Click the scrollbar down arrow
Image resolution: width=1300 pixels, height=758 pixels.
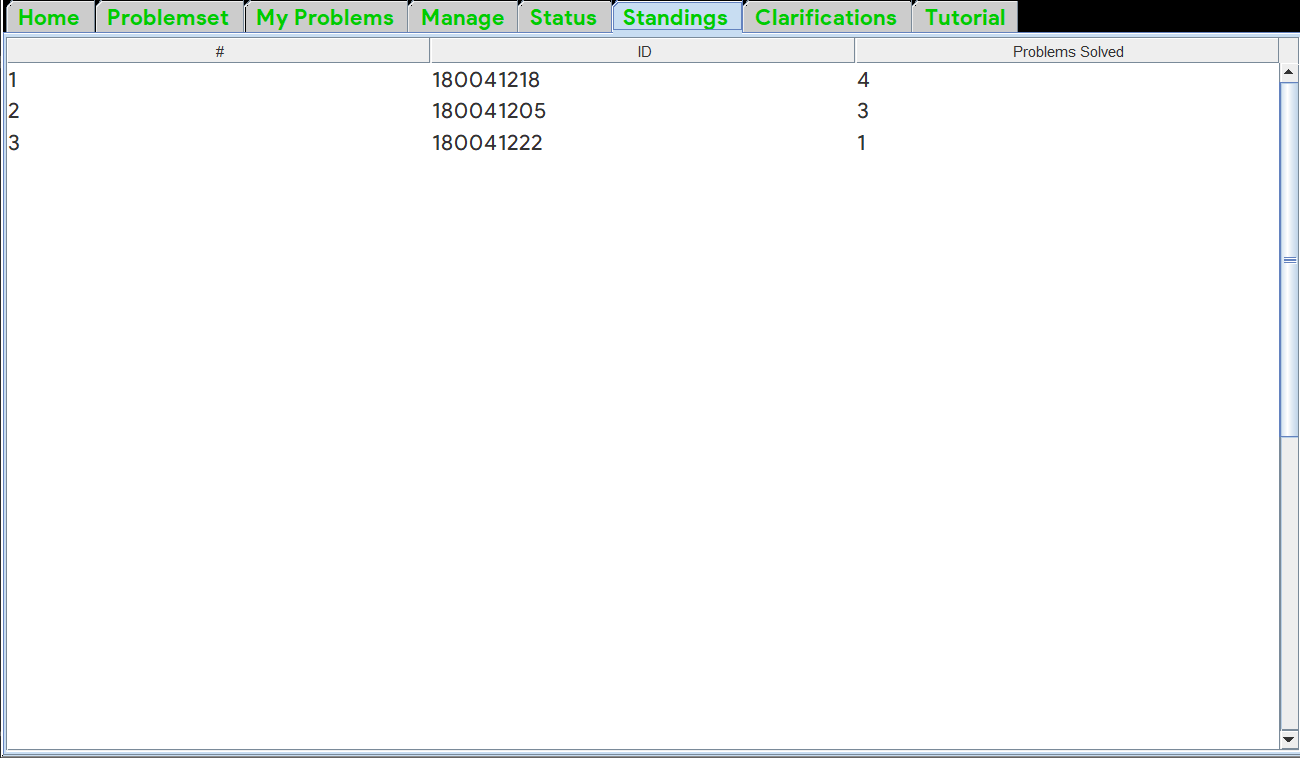point(1289,739)
